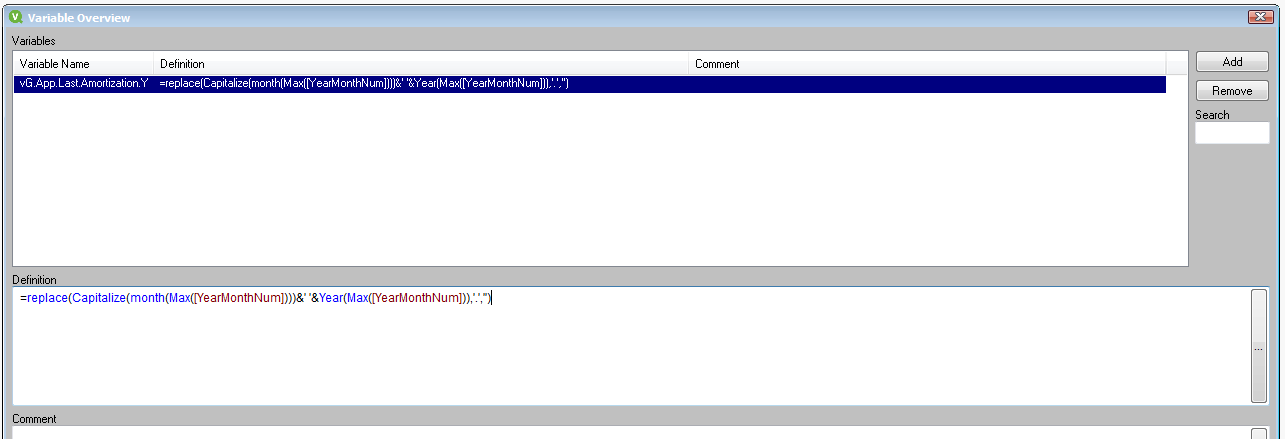Open expression editor via ellipsis button
This screenshot has height=439, width=1285.
[x=1258, y=348]
